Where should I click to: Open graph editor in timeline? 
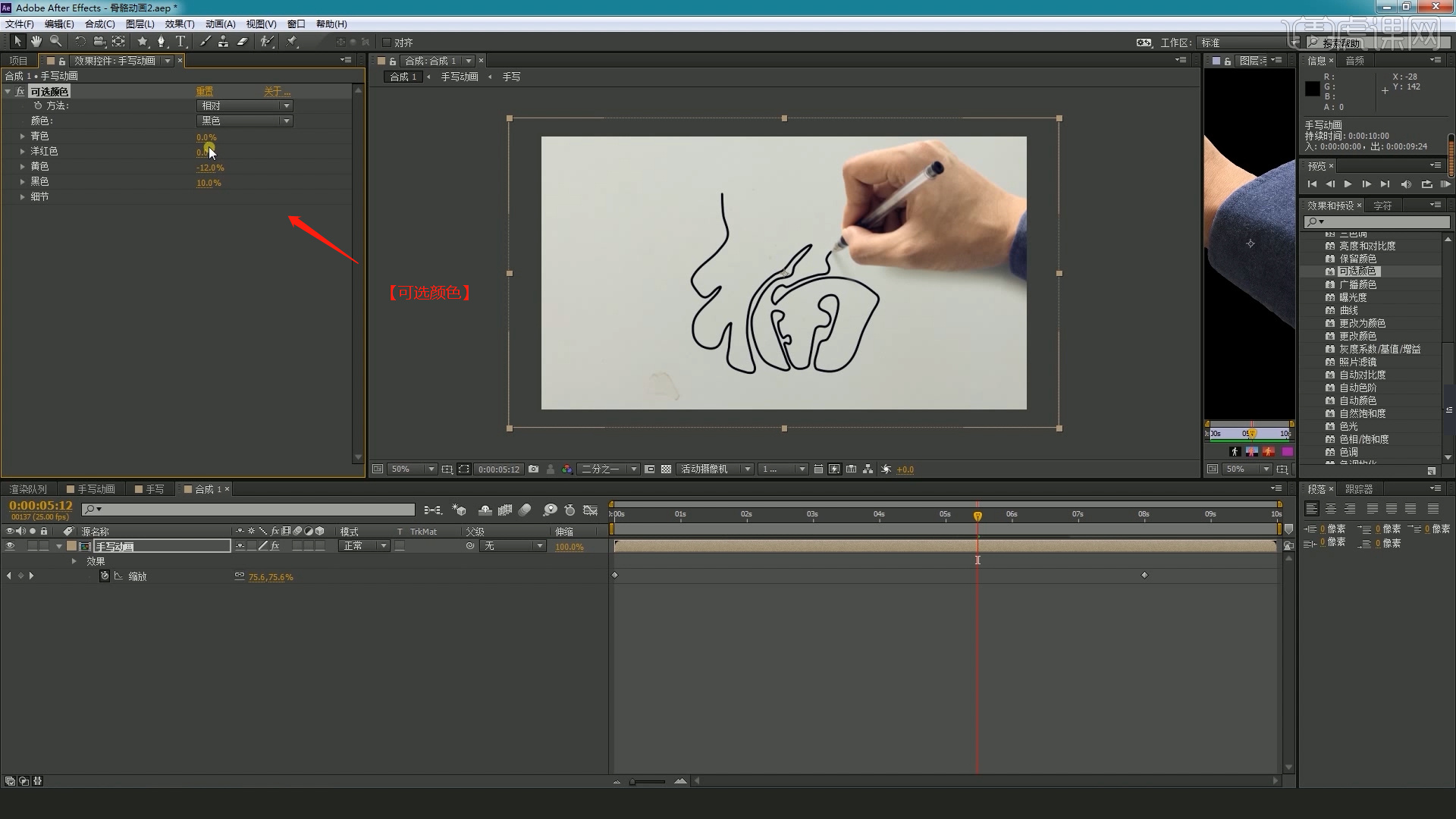click(591, 510)
